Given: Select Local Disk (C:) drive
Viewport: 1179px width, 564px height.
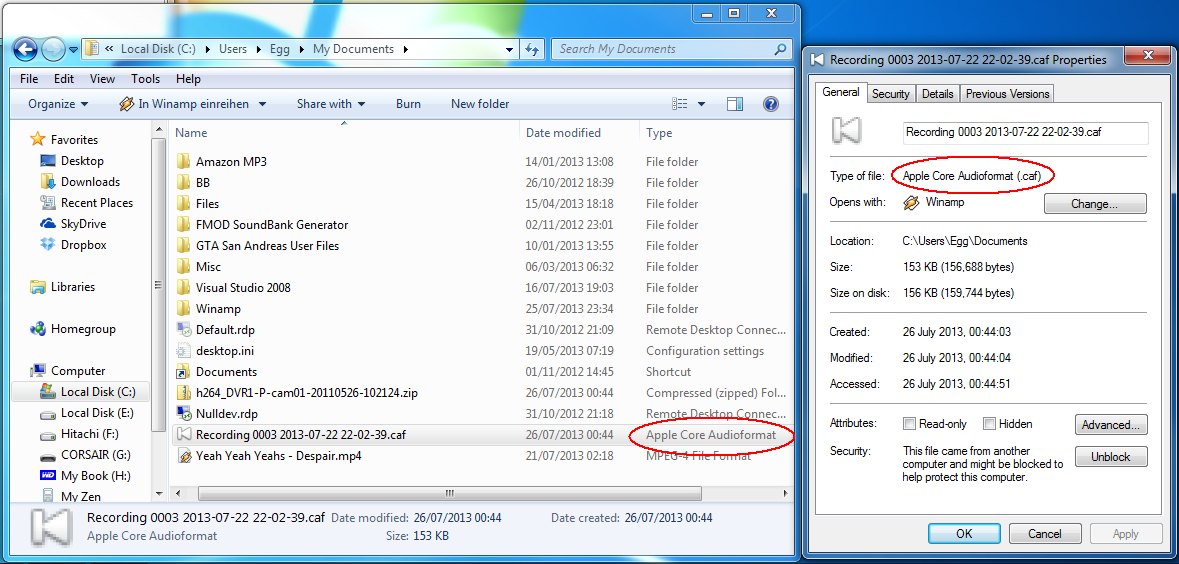Looking at the screenshot, I should [98, 391].
